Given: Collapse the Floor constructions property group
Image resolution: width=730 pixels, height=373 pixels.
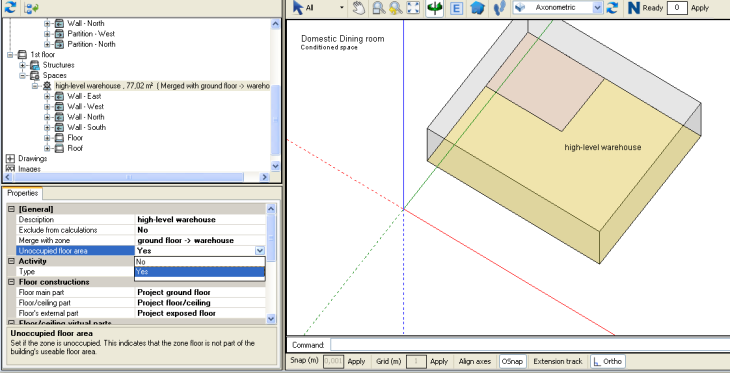Looking at the screenshot, I should tap(12, 282).
